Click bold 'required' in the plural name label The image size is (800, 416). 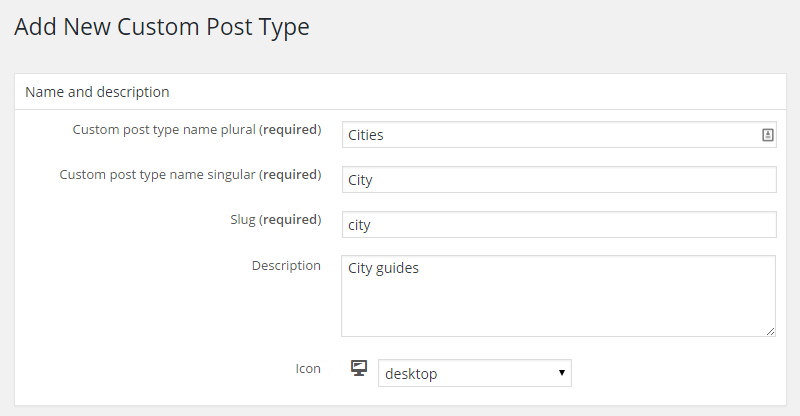pos(290,130)
